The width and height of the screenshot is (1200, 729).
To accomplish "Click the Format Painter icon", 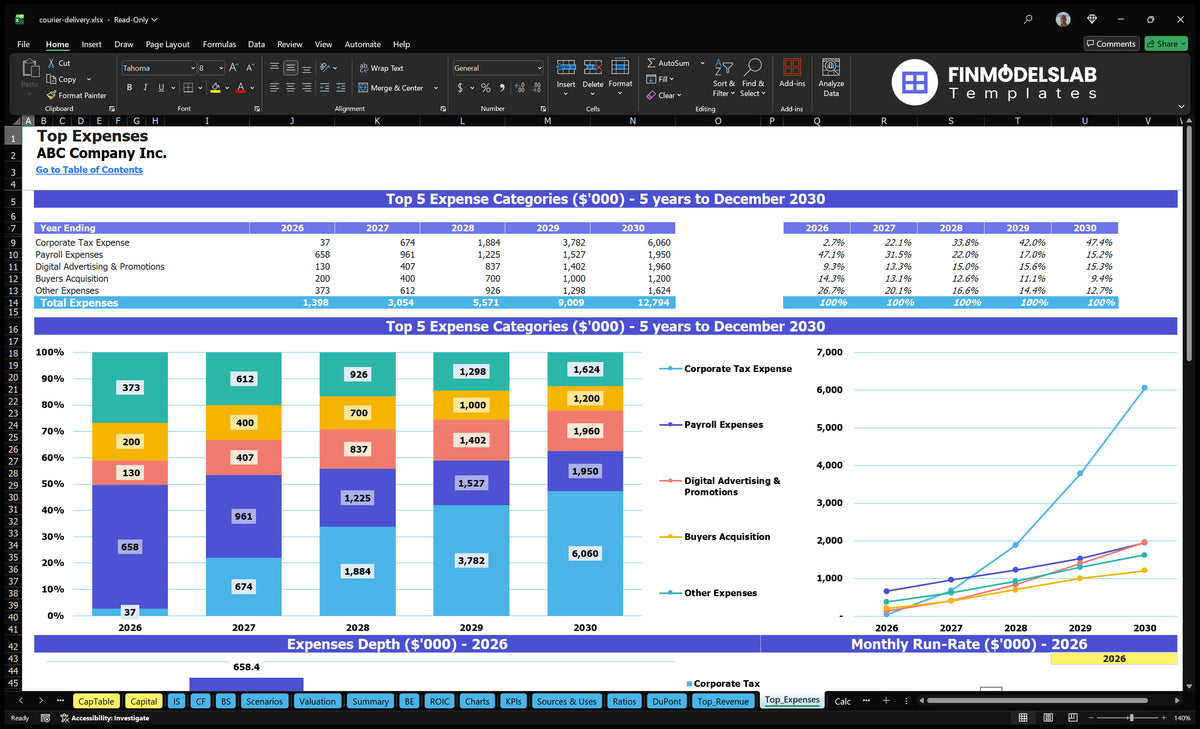I will 51,95.
